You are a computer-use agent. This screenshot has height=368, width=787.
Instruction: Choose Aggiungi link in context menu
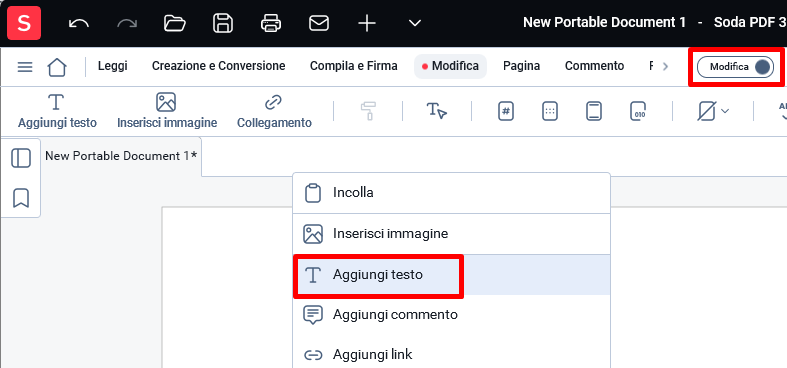pos(451,354)
